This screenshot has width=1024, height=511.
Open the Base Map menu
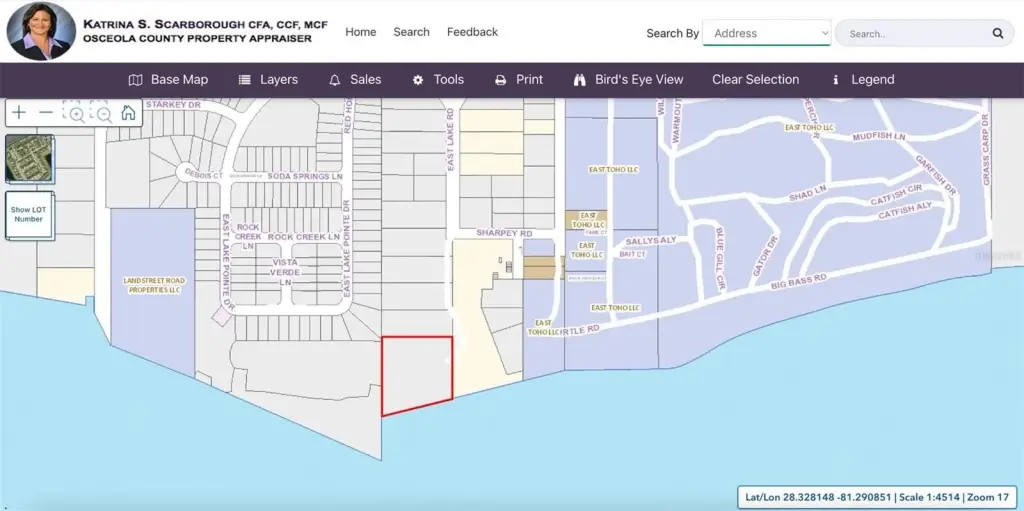pyautogui.click(x=168, y=80)
